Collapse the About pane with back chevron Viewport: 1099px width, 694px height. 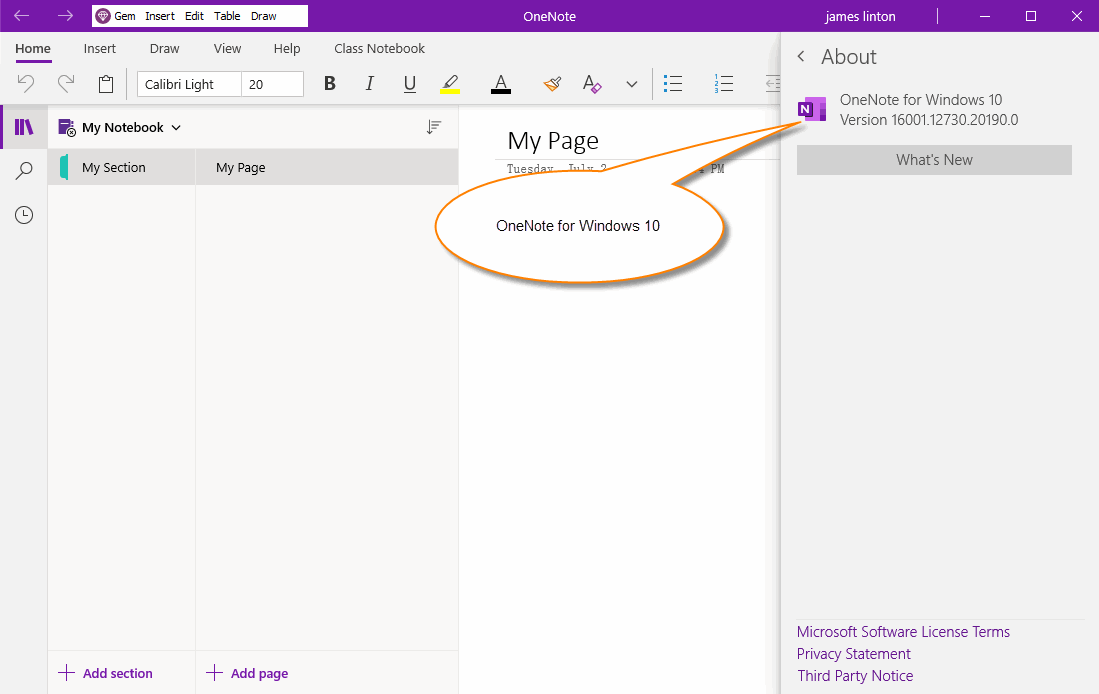point(800,57)
